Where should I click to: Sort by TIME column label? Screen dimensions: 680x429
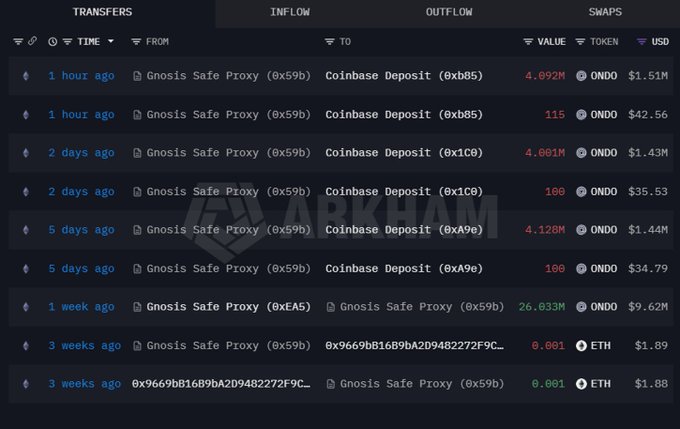[x=88, y=42]
